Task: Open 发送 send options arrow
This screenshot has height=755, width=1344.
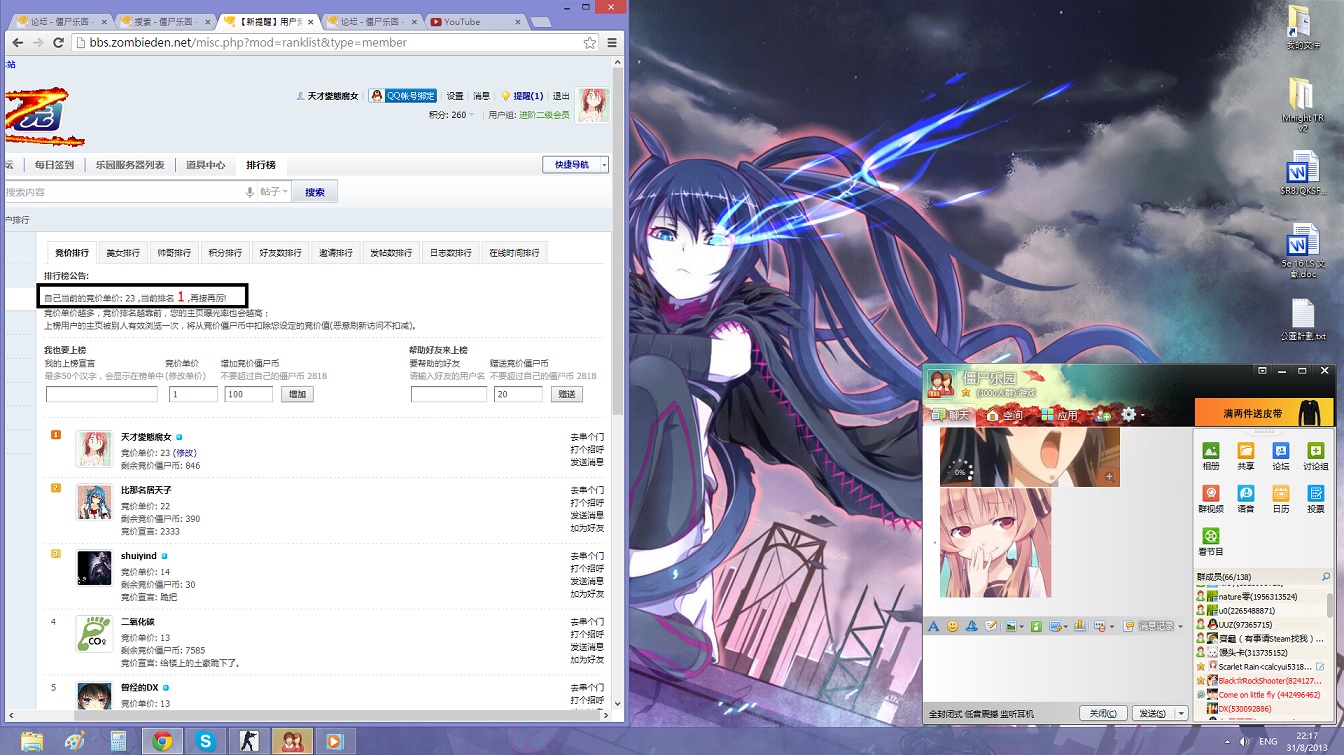Action: (1181, 713)
